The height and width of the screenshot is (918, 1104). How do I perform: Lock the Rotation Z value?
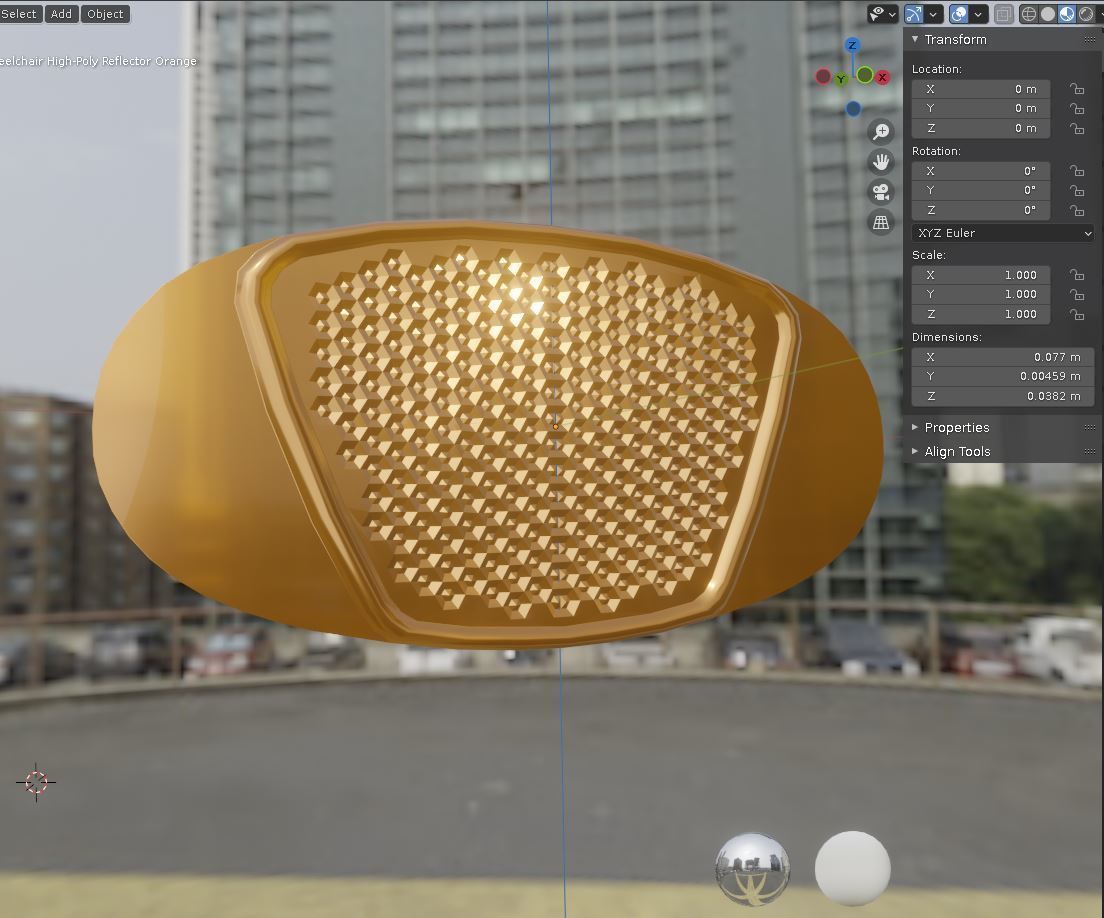click(1077, 210)
